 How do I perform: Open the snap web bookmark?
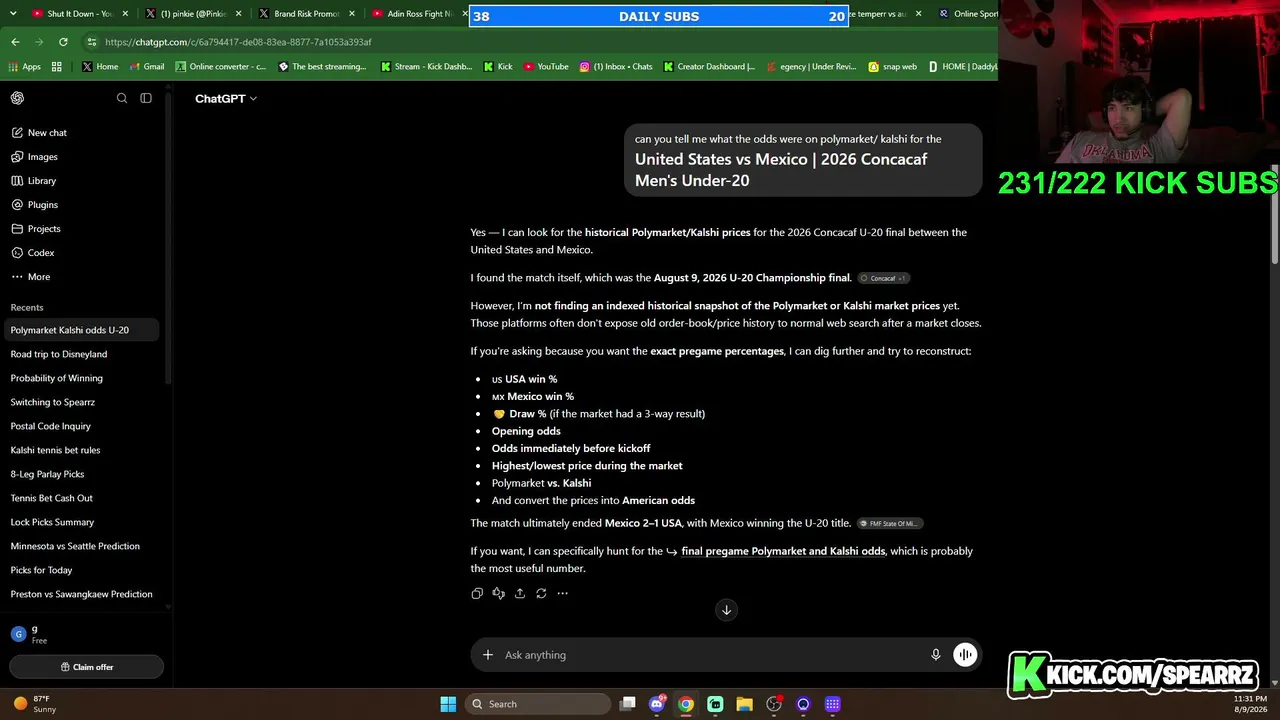click(892, 67)
